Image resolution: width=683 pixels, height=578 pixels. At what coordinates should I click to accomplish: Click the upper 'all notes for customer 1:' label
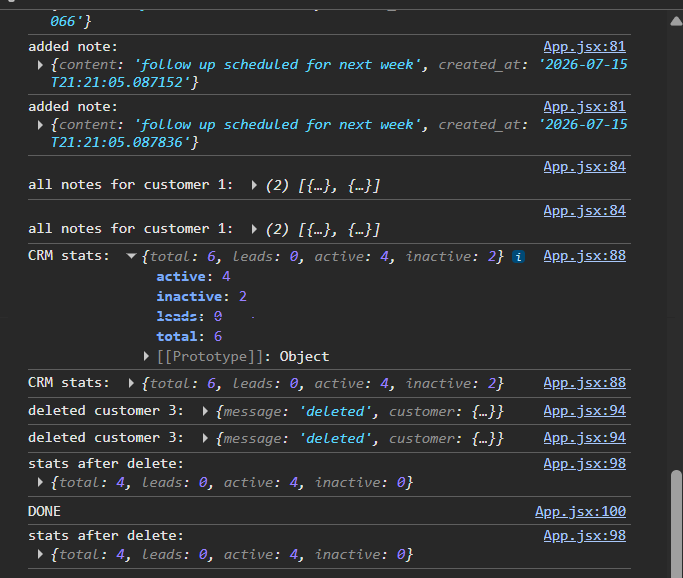pyautogui.click(x=131, y=185)
